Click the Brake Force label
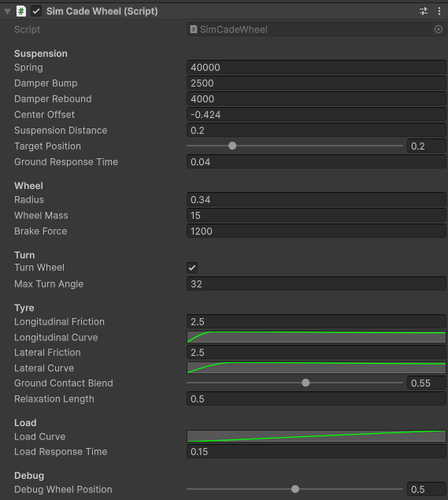Viewport: 448px width, 500px height. (x=40, y=231)
